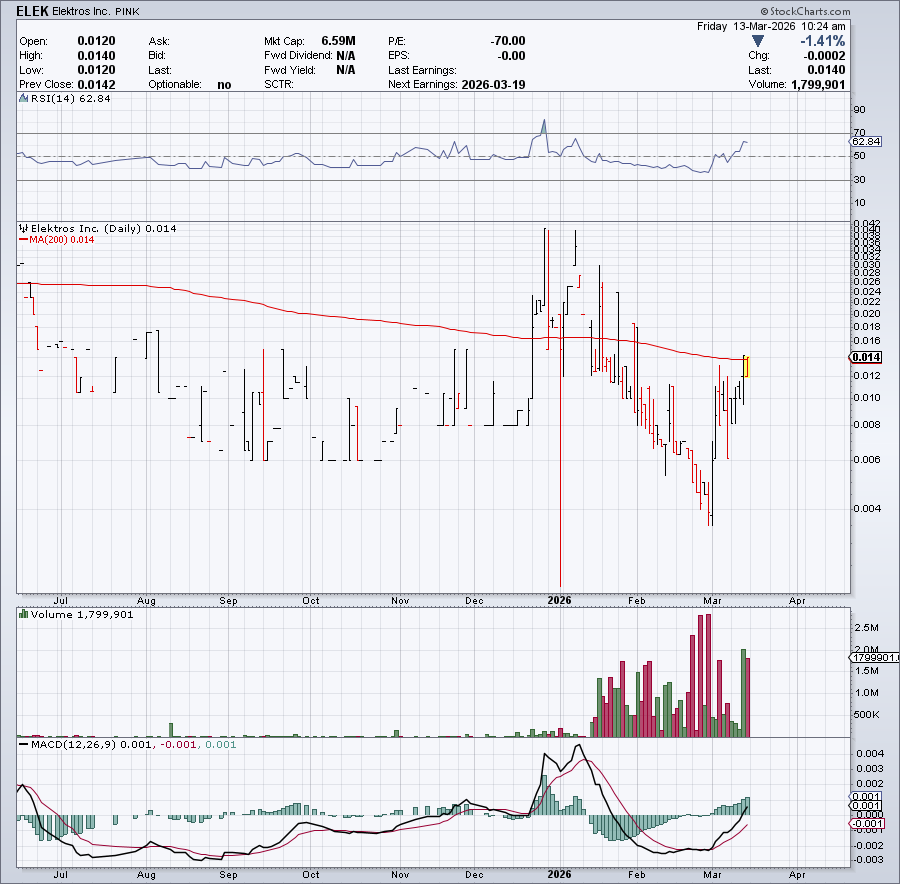Click the Apr label on bottom MACD axis
The height and width of the screenshot is (884, 900).
[797, 875]
